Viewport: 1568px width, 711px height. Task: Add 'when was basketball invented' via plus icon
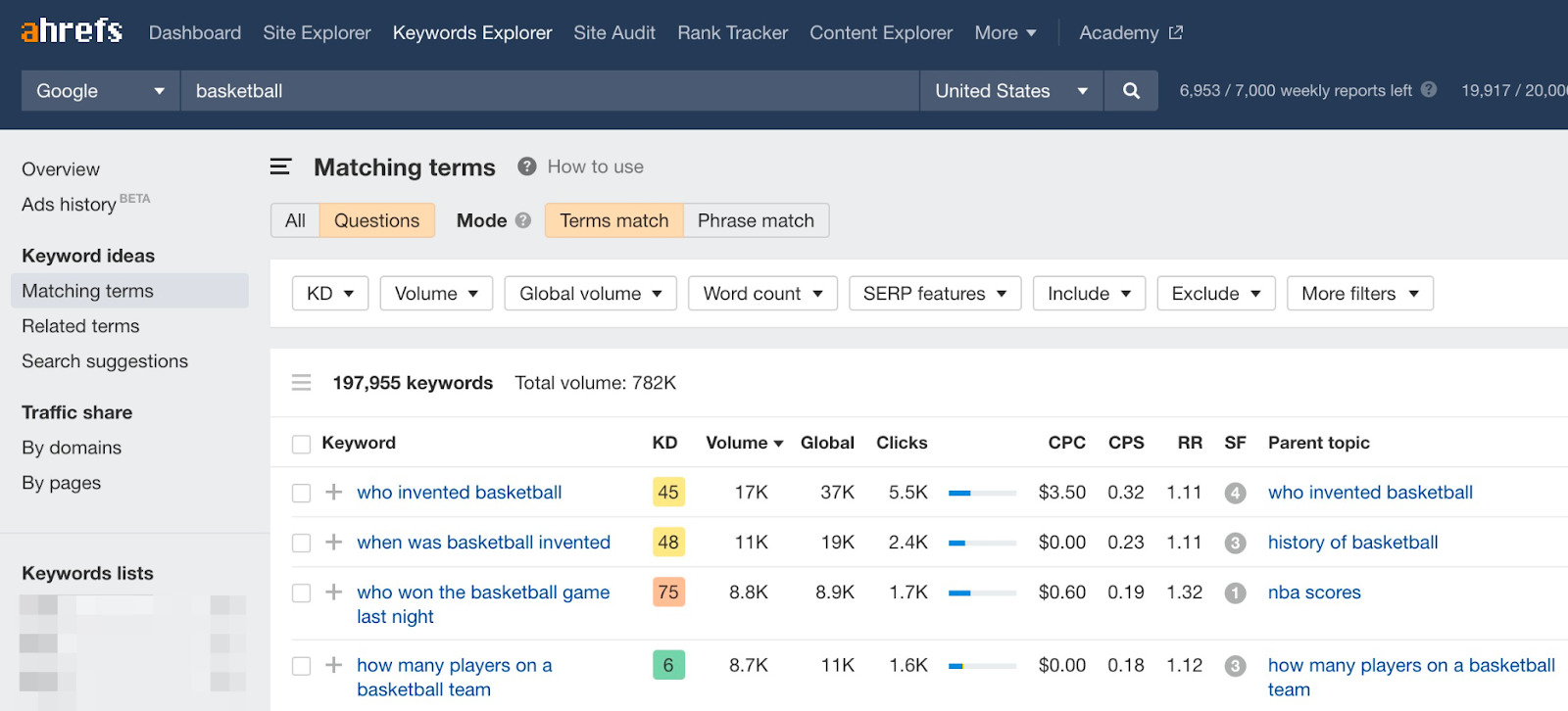click(x=334, y=543)
